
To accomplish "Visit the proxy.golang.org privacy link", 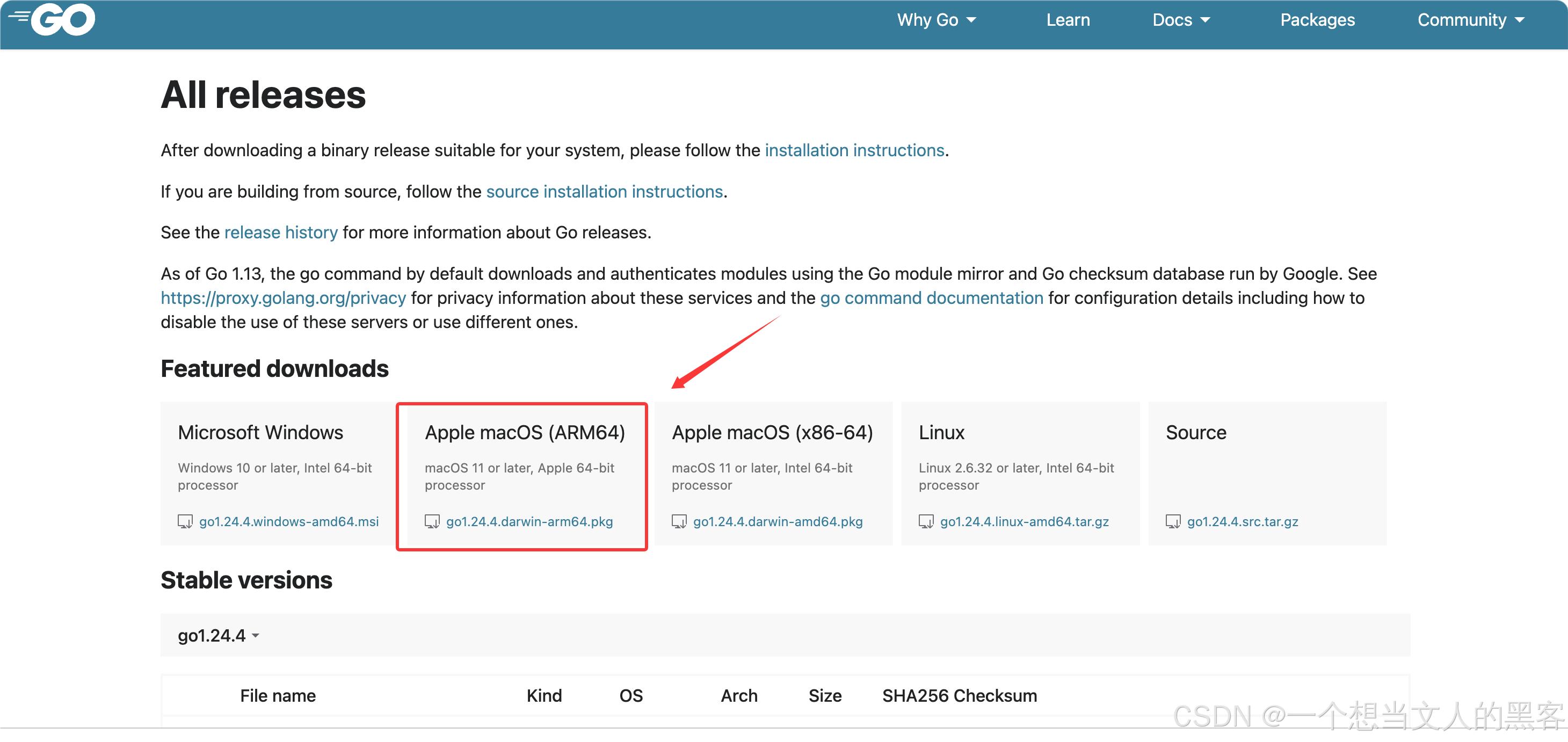I will click(x=283, y=297).
